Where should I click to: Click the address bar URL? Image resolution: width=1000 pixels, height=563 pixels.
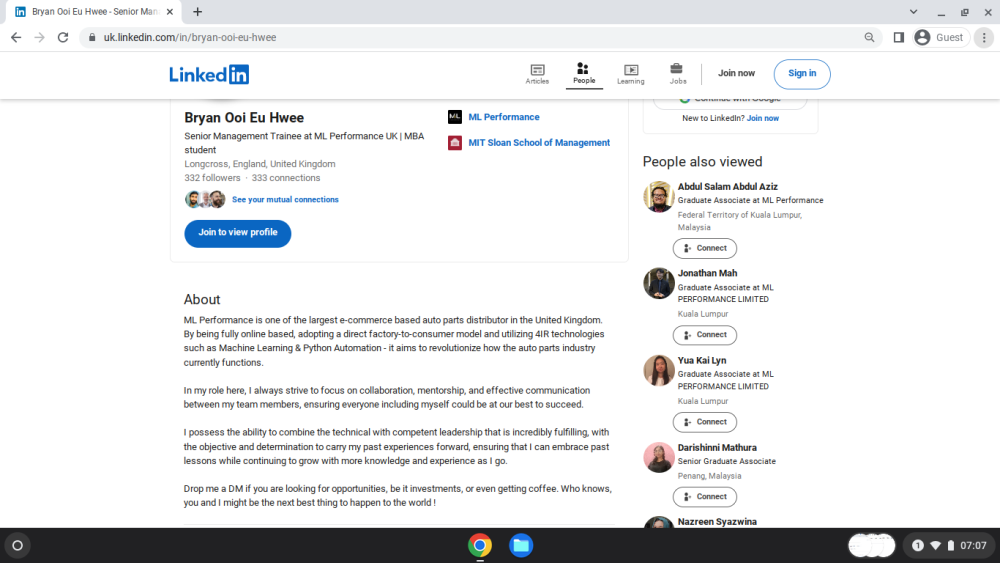[190, 38]
